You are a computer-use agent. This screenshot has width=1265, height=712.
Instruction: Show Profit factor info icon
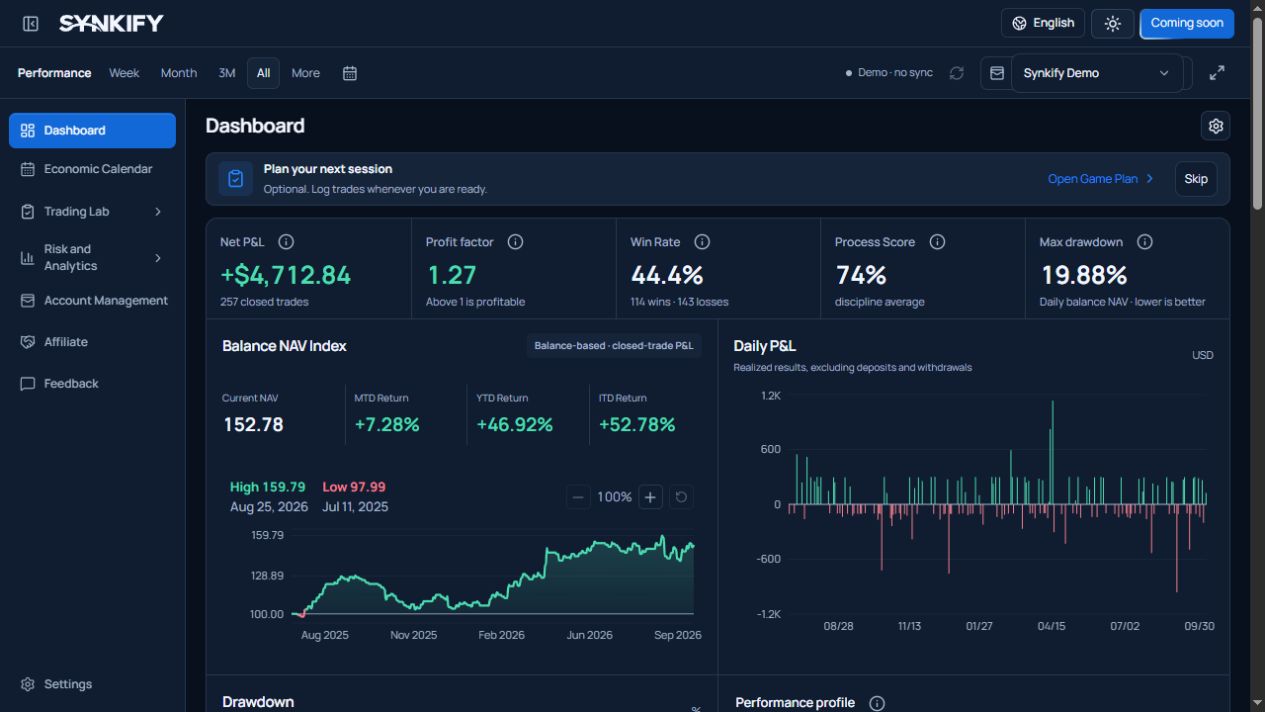515,242
